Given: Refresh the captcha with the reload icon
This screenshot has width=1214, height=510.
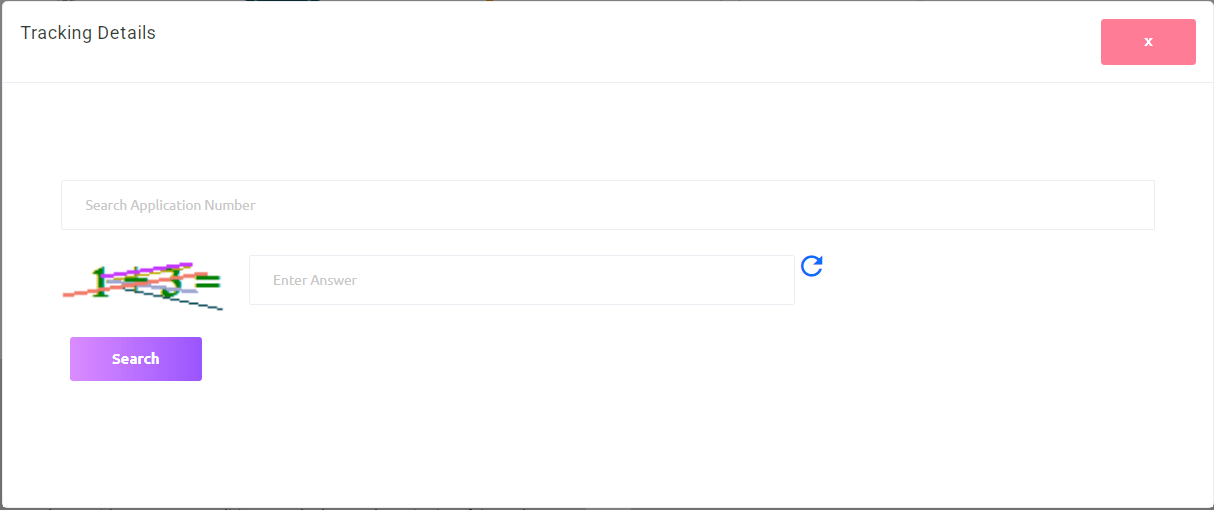Looking at the screenshot, I should 812,266.
